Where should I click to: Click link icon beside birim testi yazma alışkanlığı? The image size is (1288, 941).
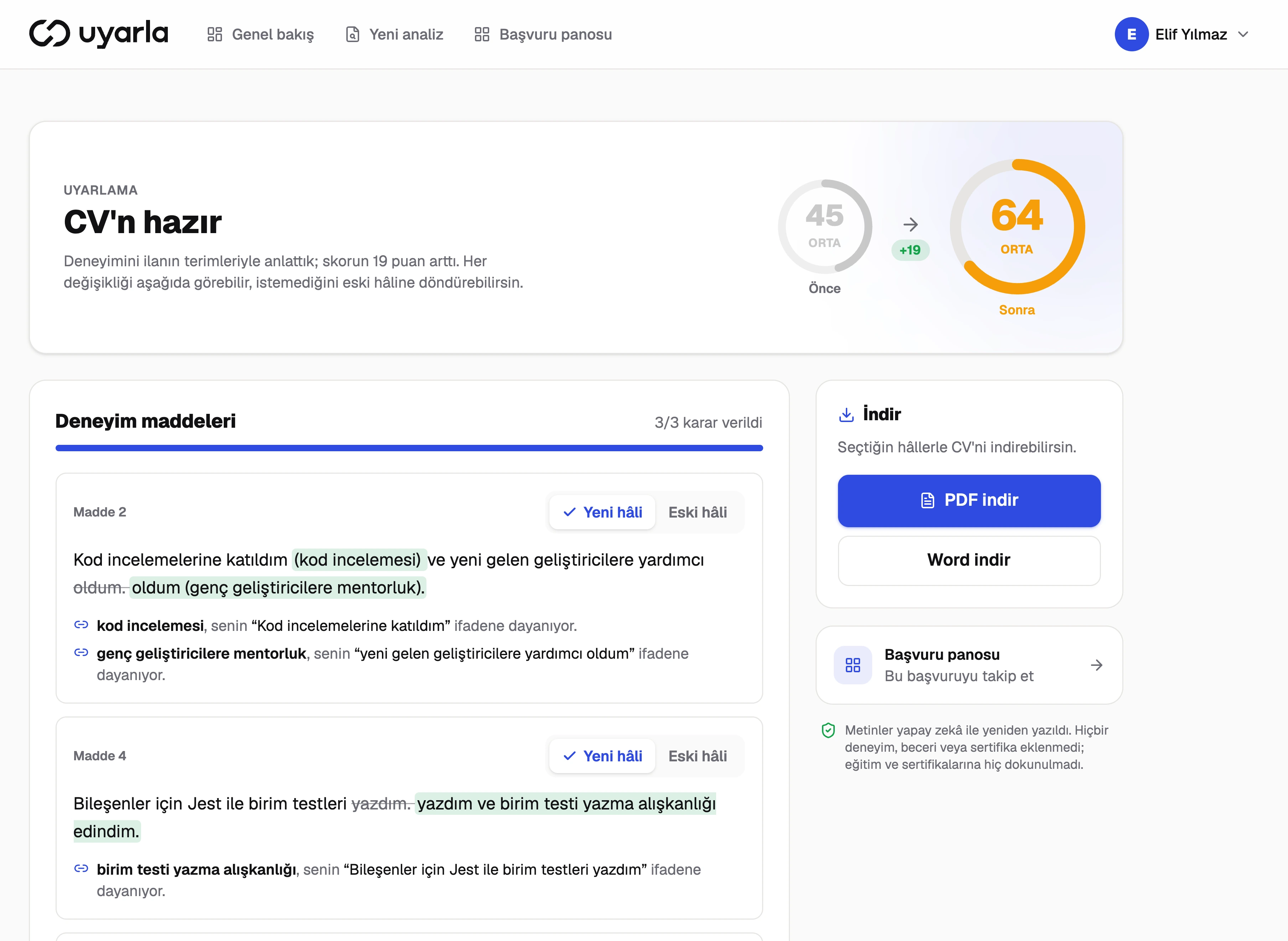pos(82,868)
